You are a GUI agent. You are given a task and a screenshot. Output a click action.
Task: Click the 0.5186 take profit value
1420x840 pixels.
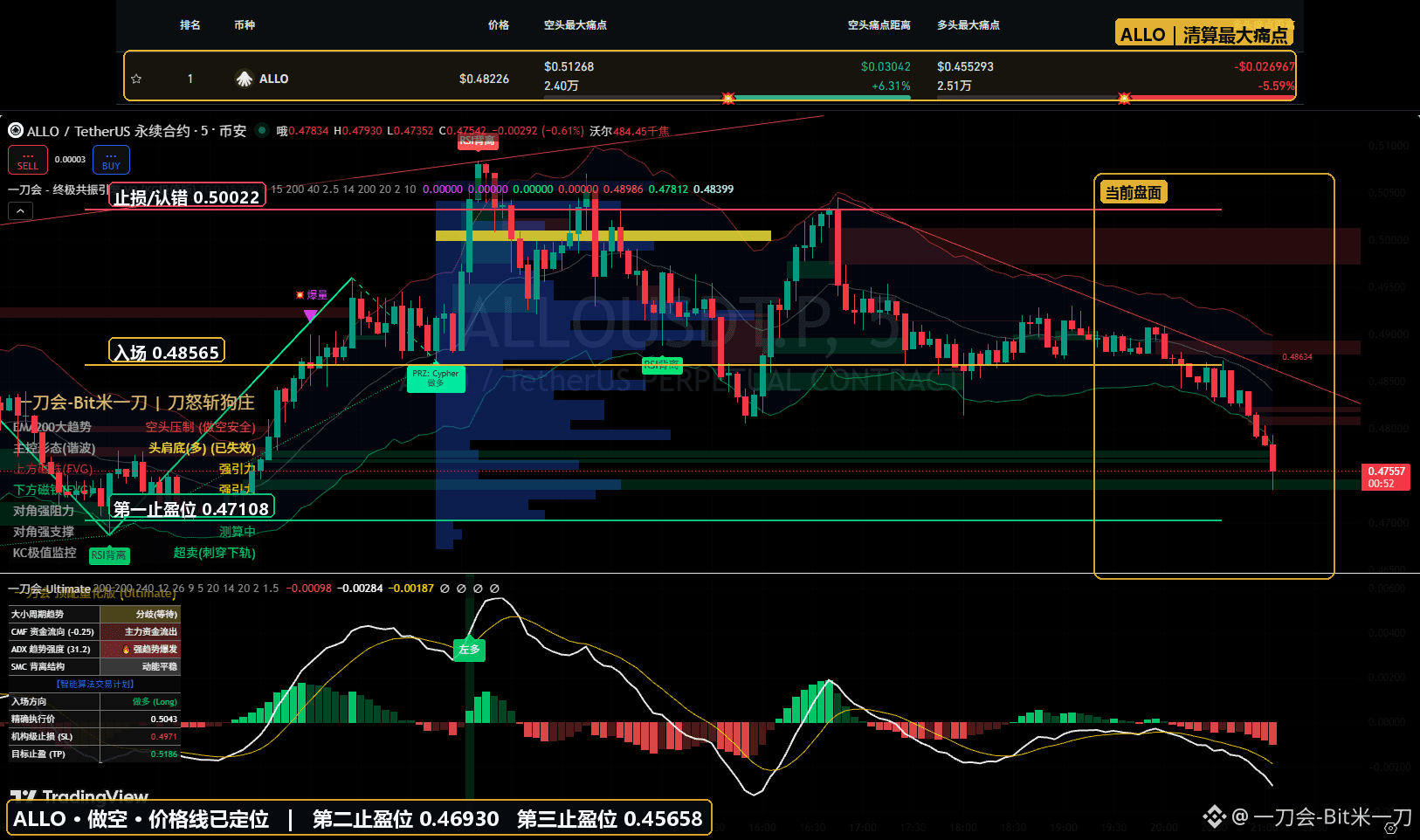tap(163, 754)
